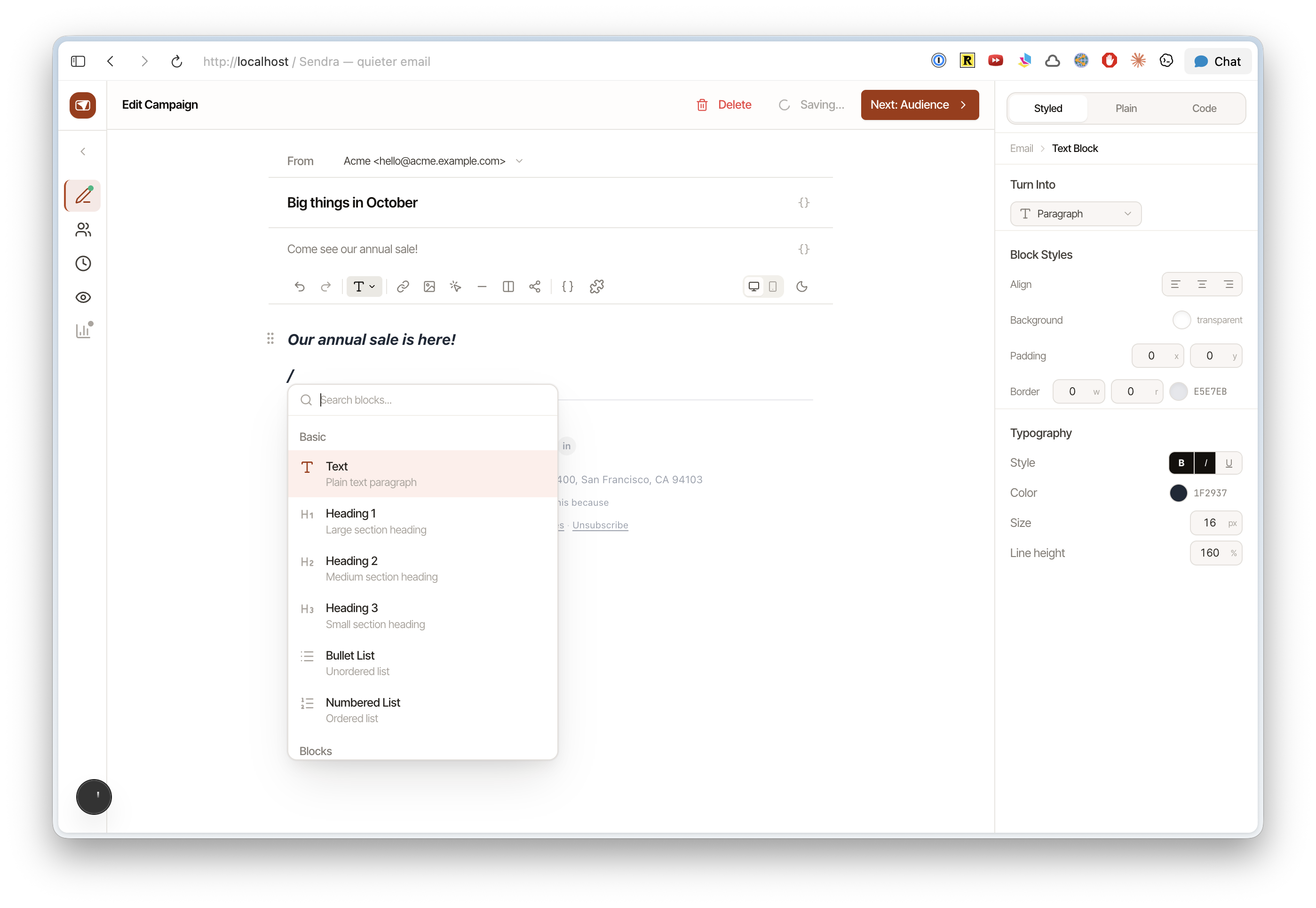
Task: Open the 1Password extension icon
Action: pyautogui.click(x=938, y=60)
